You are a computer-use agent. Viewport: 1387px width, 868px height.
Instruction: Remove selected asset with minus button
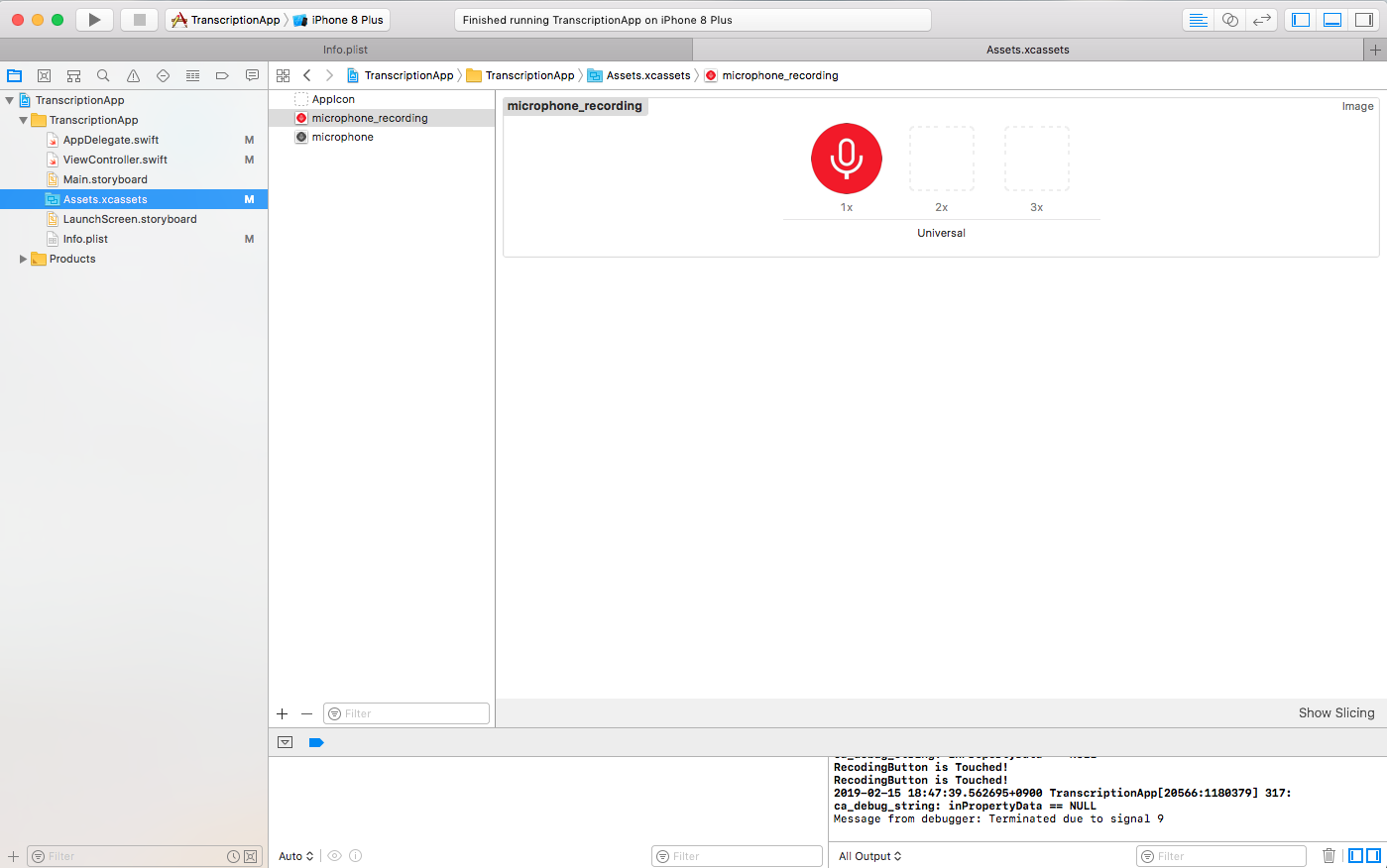click(x=306, y=713)
